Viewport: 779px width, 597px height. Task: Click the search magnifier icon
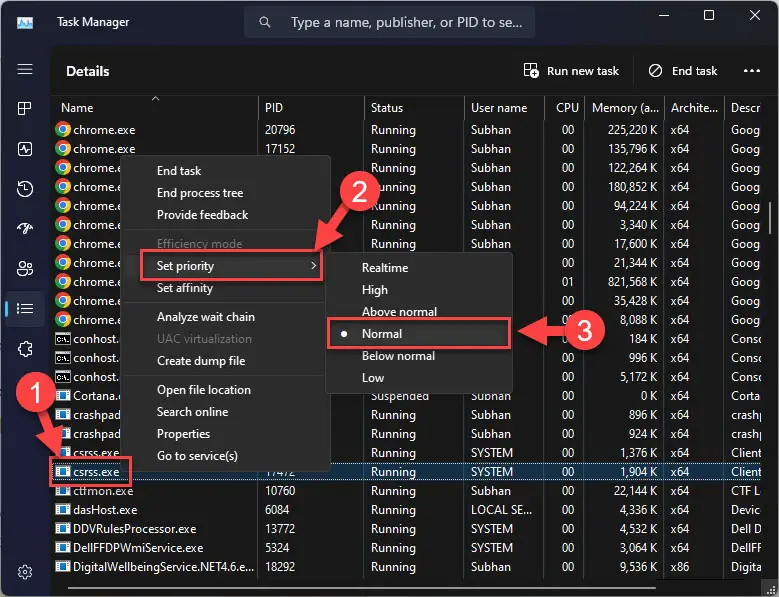click(265, 22)
